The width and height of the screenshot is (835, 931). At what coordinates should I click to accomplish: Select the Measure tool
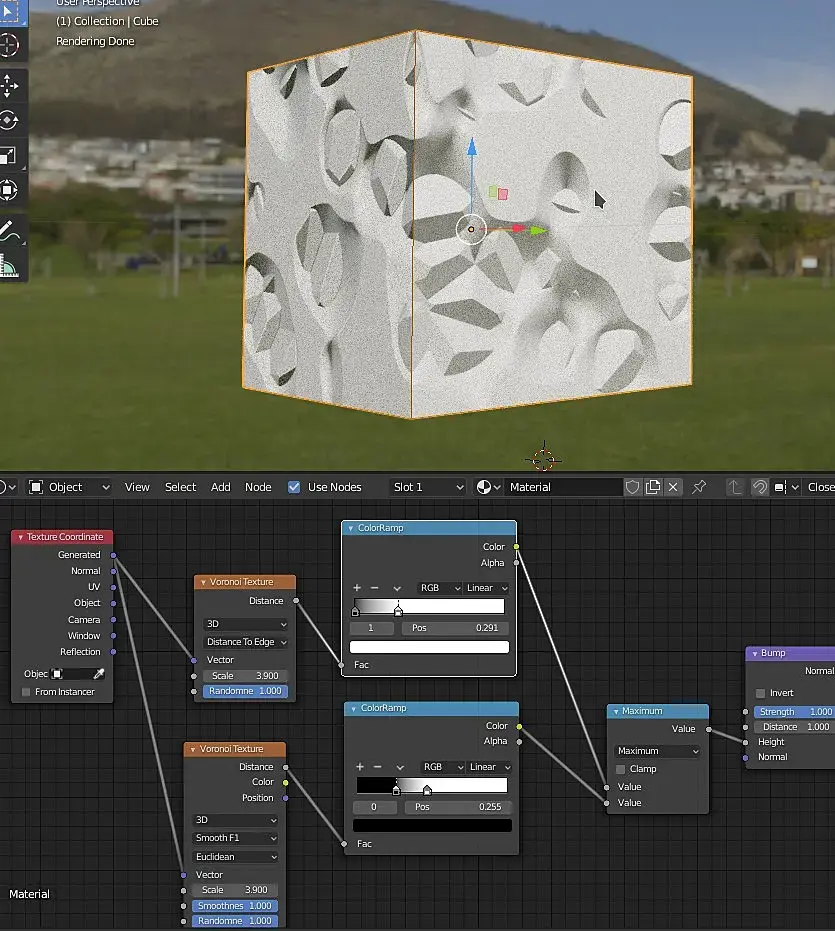click(x=9, y=266)
